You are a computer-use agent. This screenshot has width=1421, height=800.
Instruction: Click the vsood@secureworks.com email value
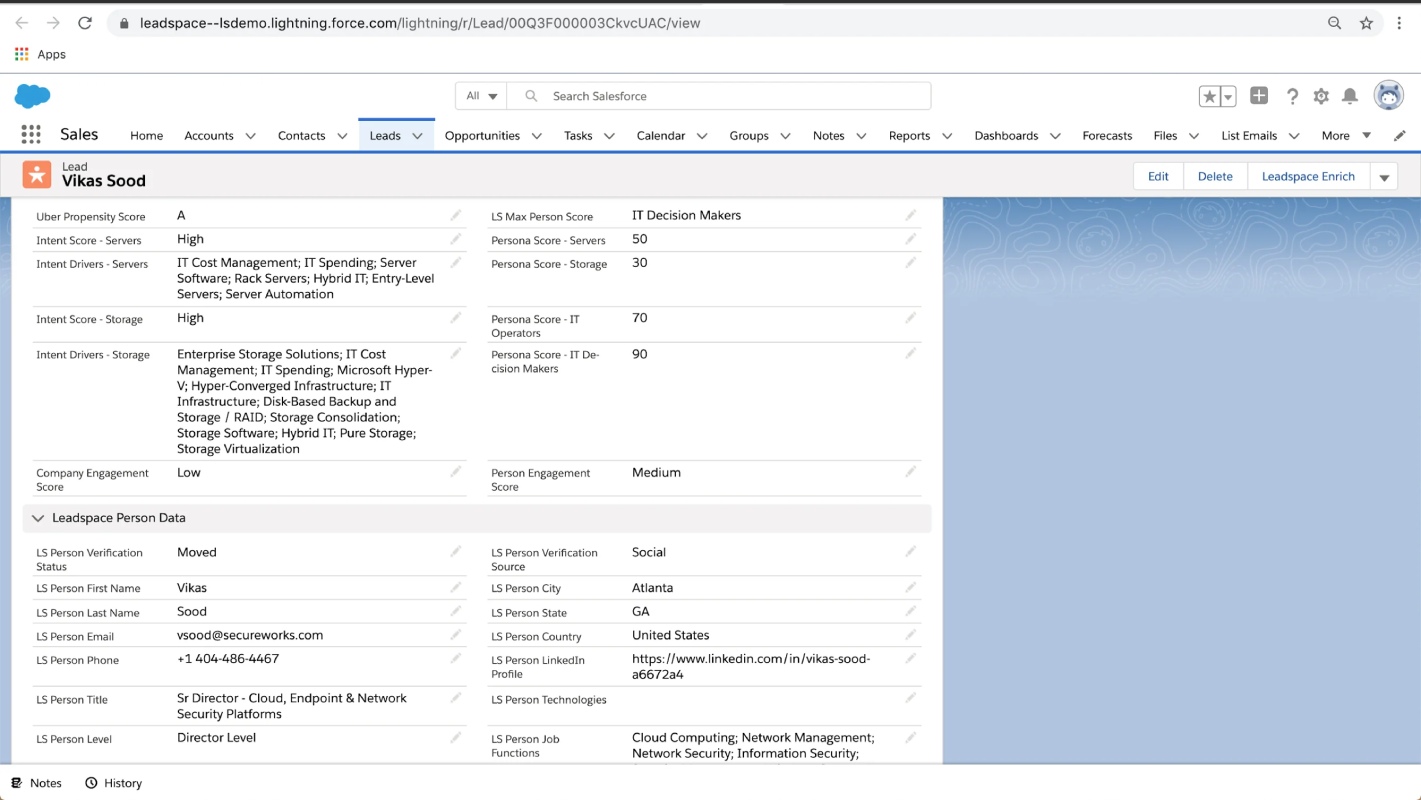pyautogui.click(x=250, y=635)
